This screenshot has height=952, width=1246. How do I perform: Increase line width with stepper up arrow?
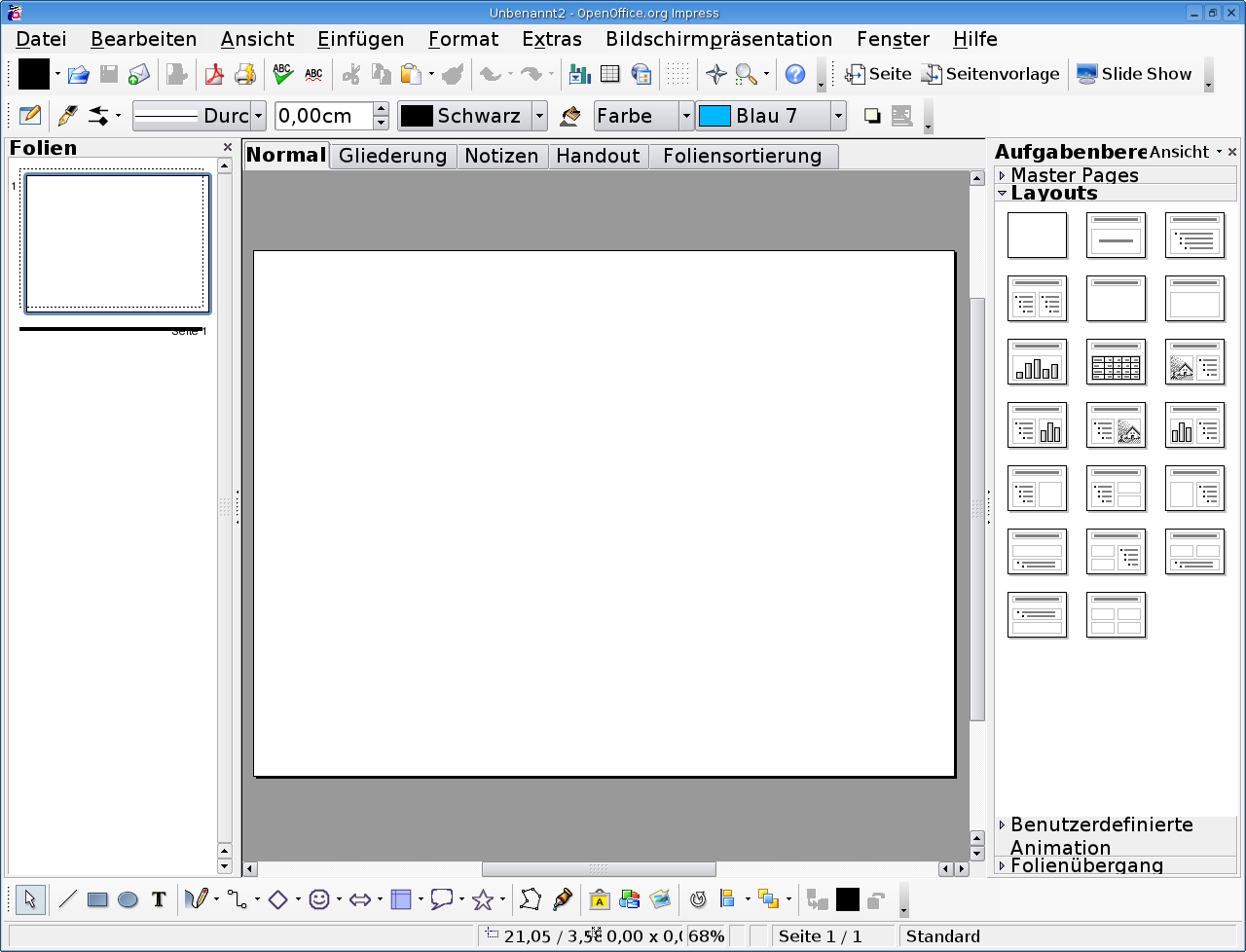point(382,109)
